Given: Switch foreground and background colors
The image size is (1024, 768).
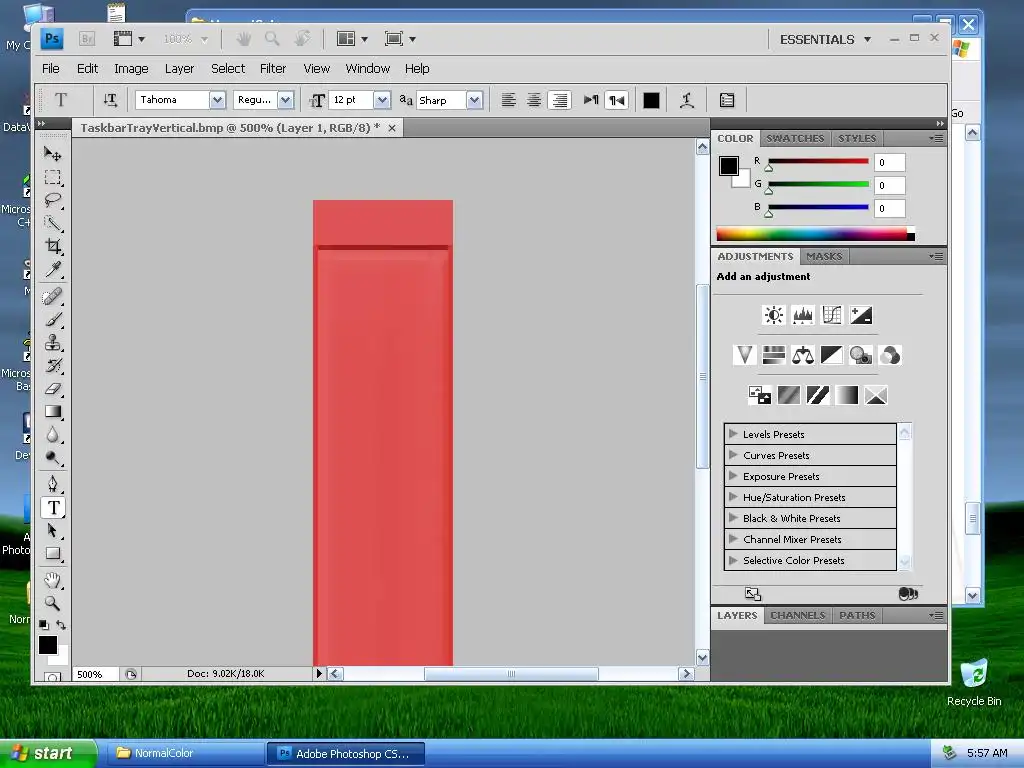Looking at the screenshot, I should point(61,625).
